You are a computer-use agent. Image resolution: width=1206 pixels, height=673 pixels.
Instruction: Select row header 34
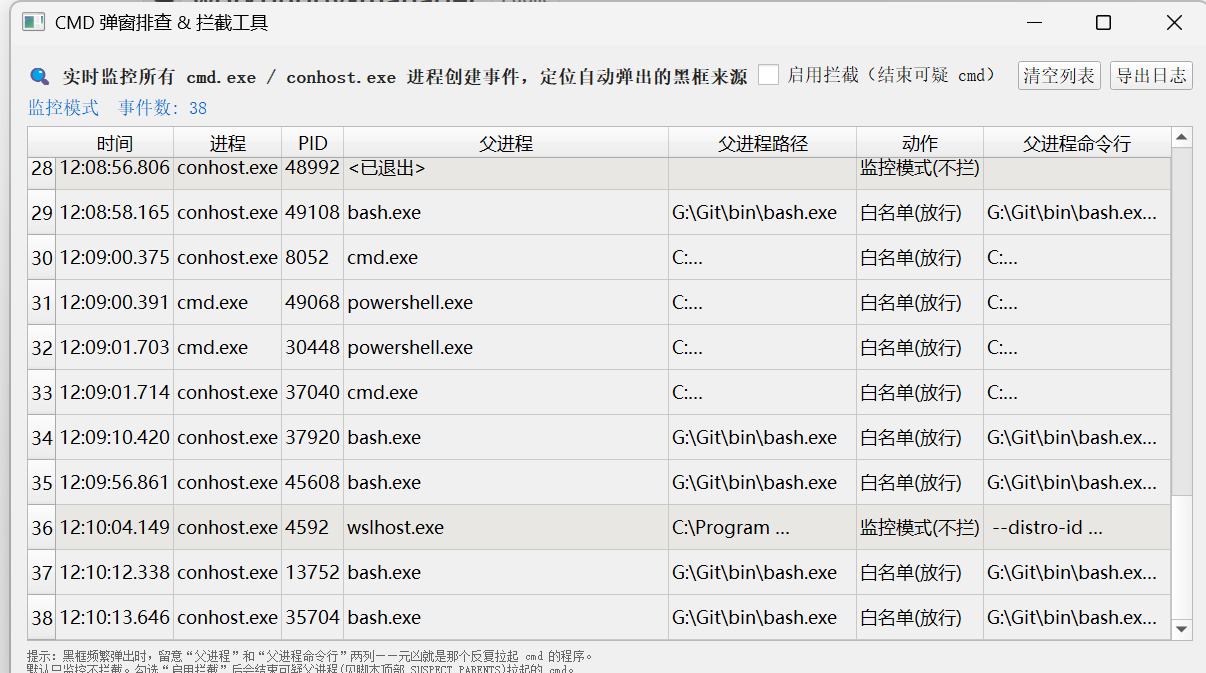coord(41,437)
